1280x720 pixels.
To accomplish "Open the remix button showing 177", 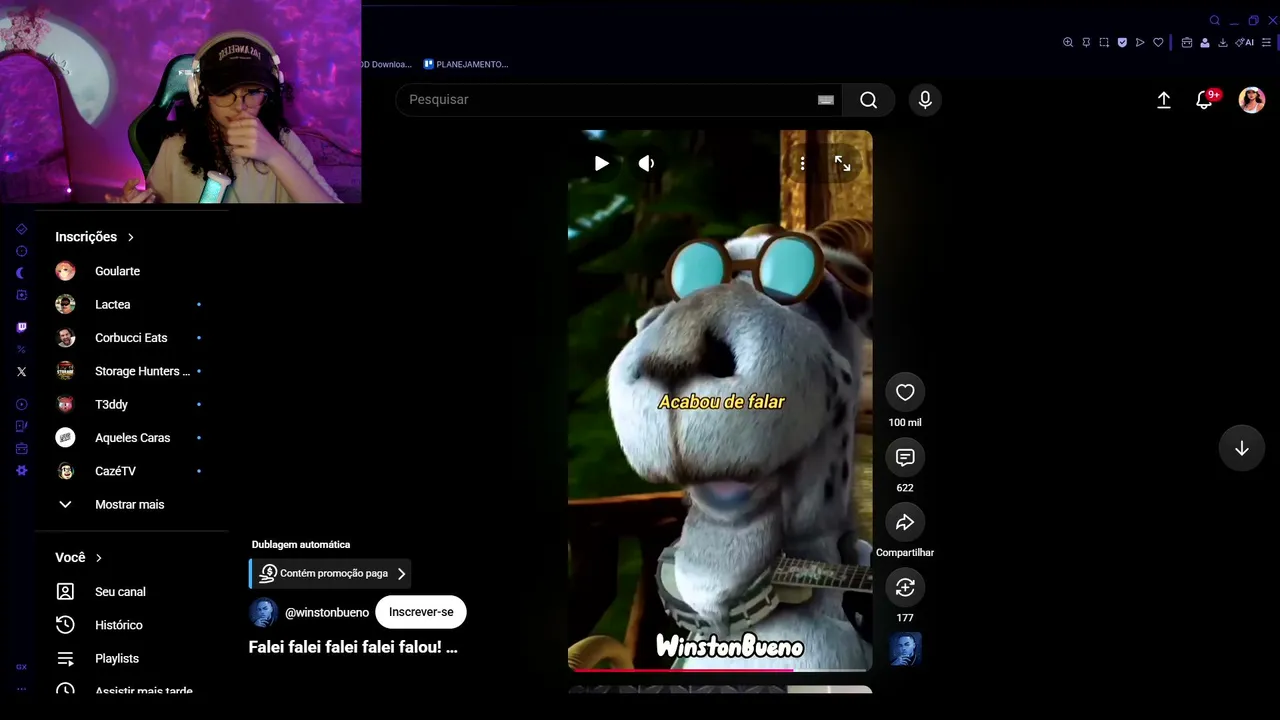I will click(905, 588).
